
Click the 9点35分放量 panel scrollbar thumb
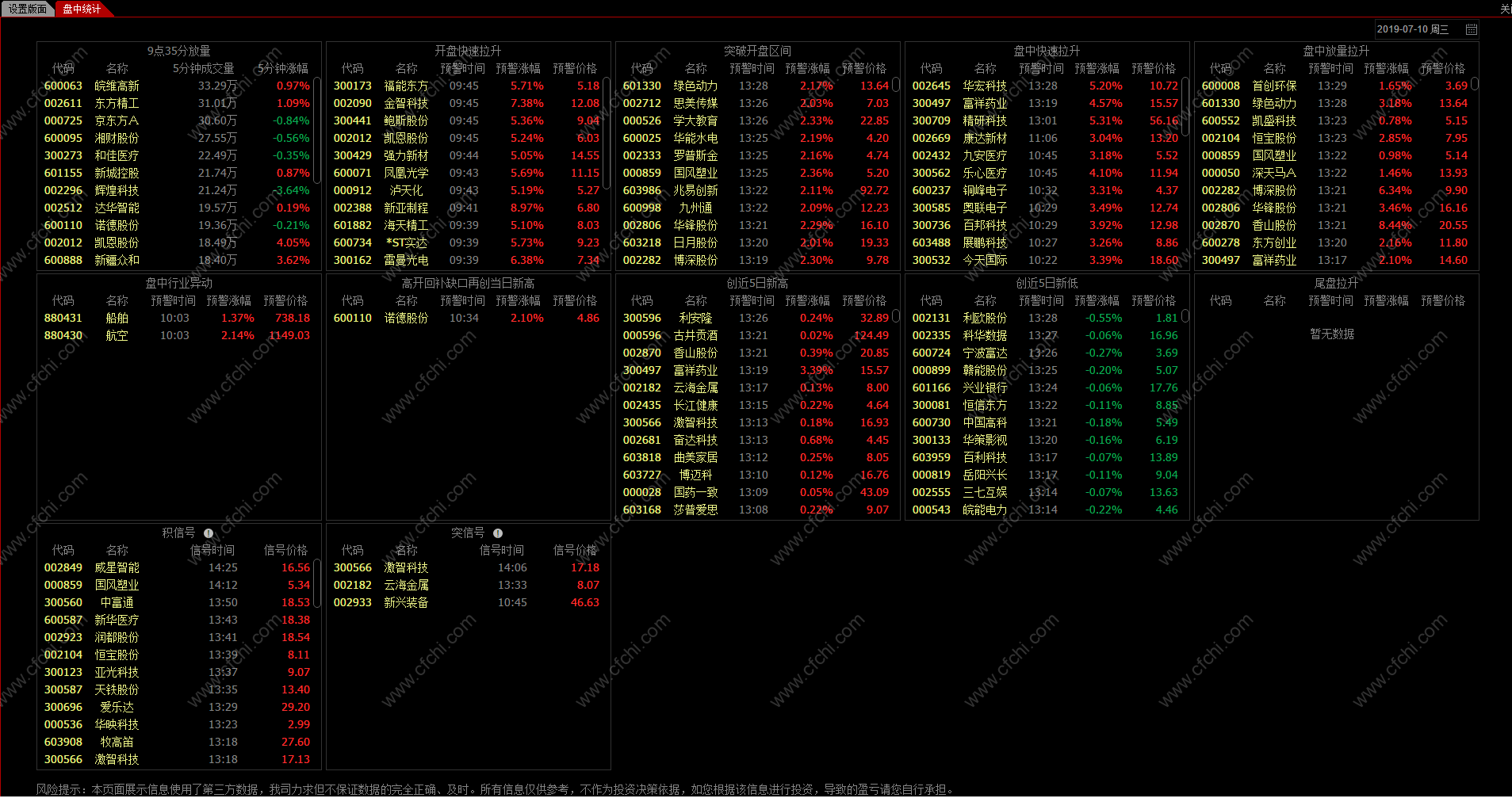(x=317, y=129)
